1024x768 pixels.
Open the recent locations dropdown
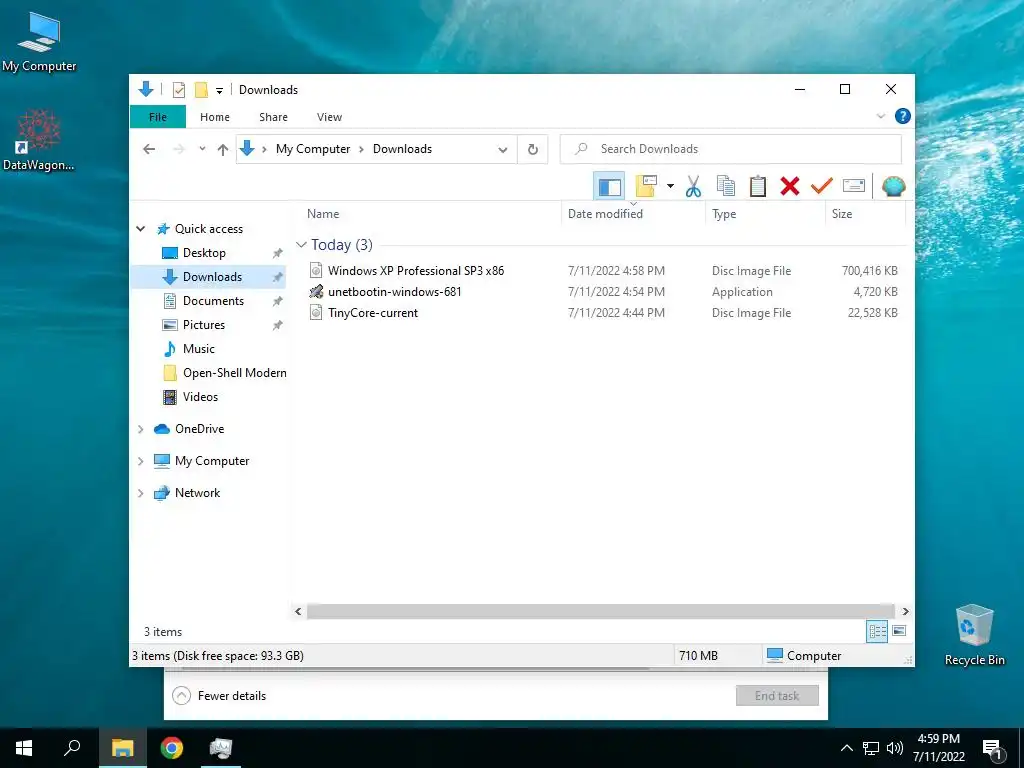(x=202, y=150)
